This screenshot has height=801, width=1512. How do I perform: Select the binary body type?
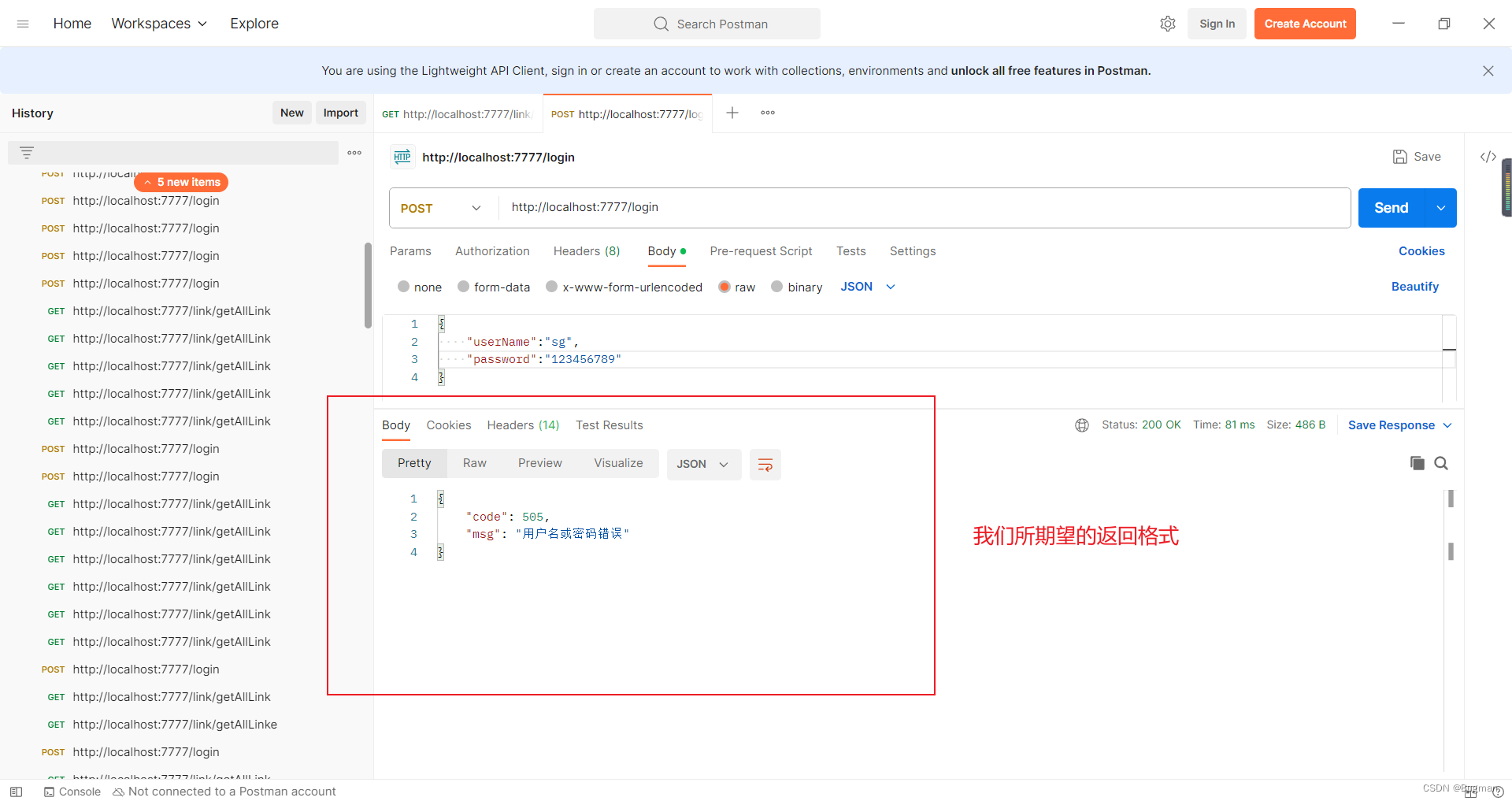click(796, 287)
